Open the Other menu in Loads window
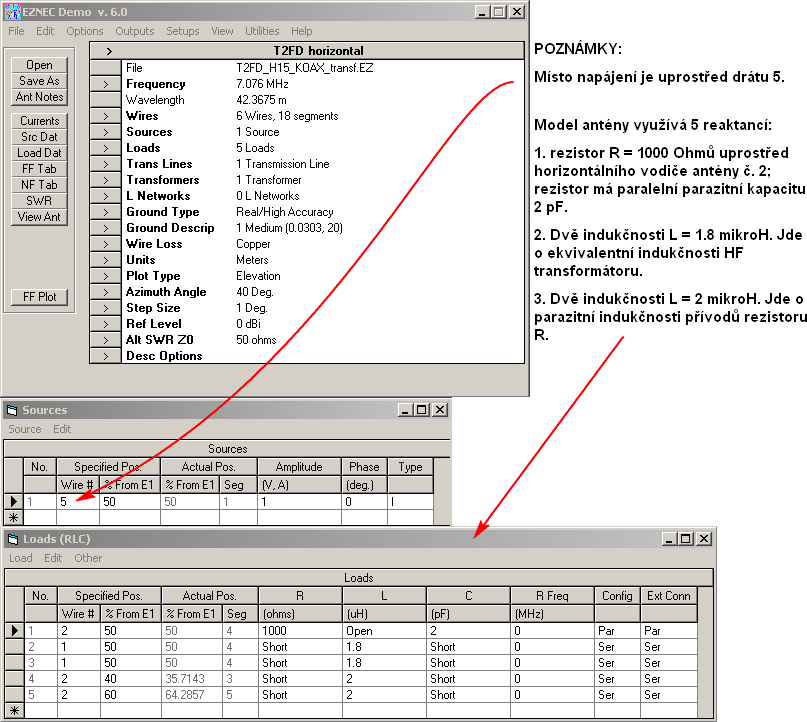This screenshot has height=722, width=807. (88, 558)
